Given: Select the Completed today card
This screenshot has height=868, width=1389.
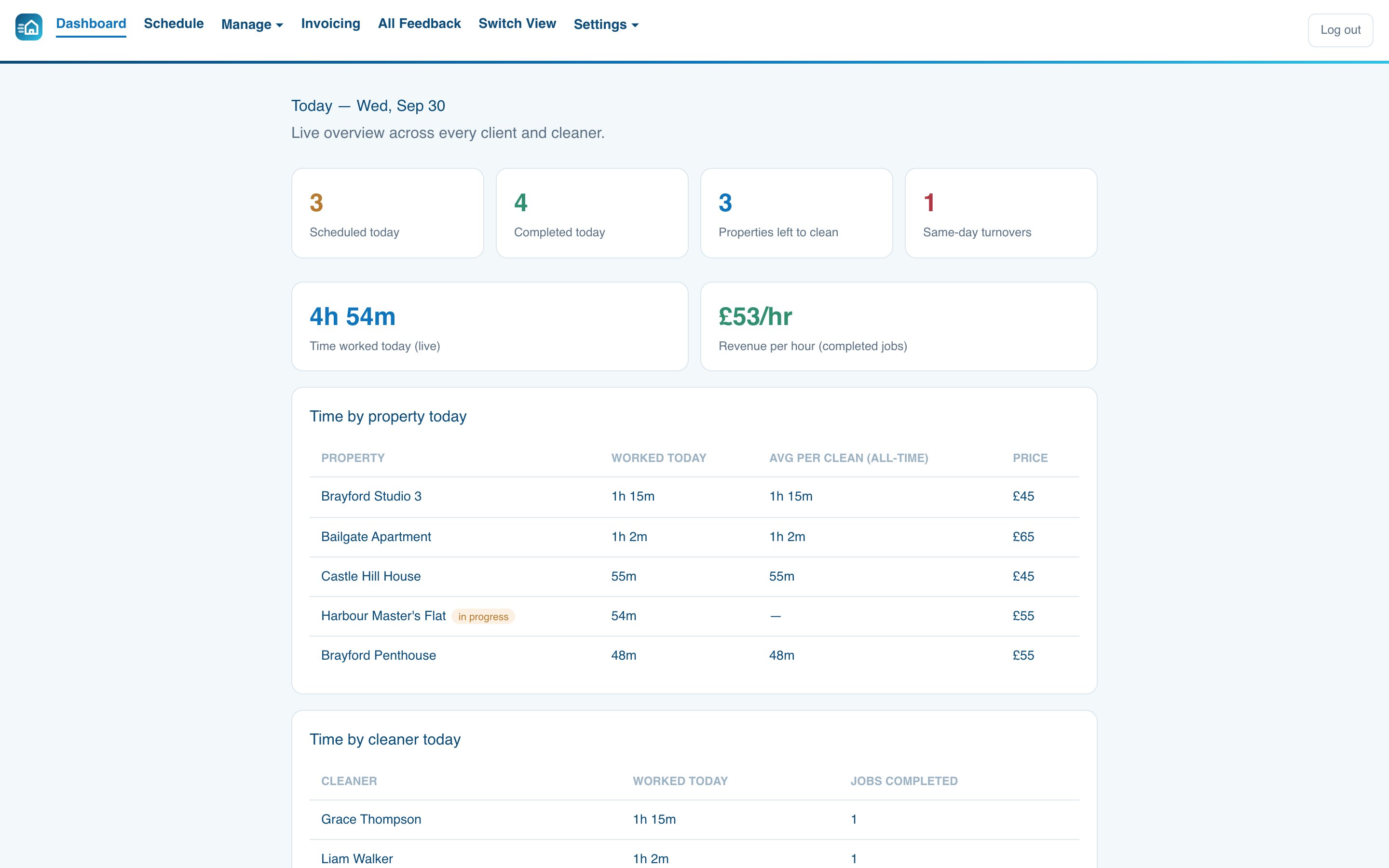Looking at the screenshot, I should point(592,213).
